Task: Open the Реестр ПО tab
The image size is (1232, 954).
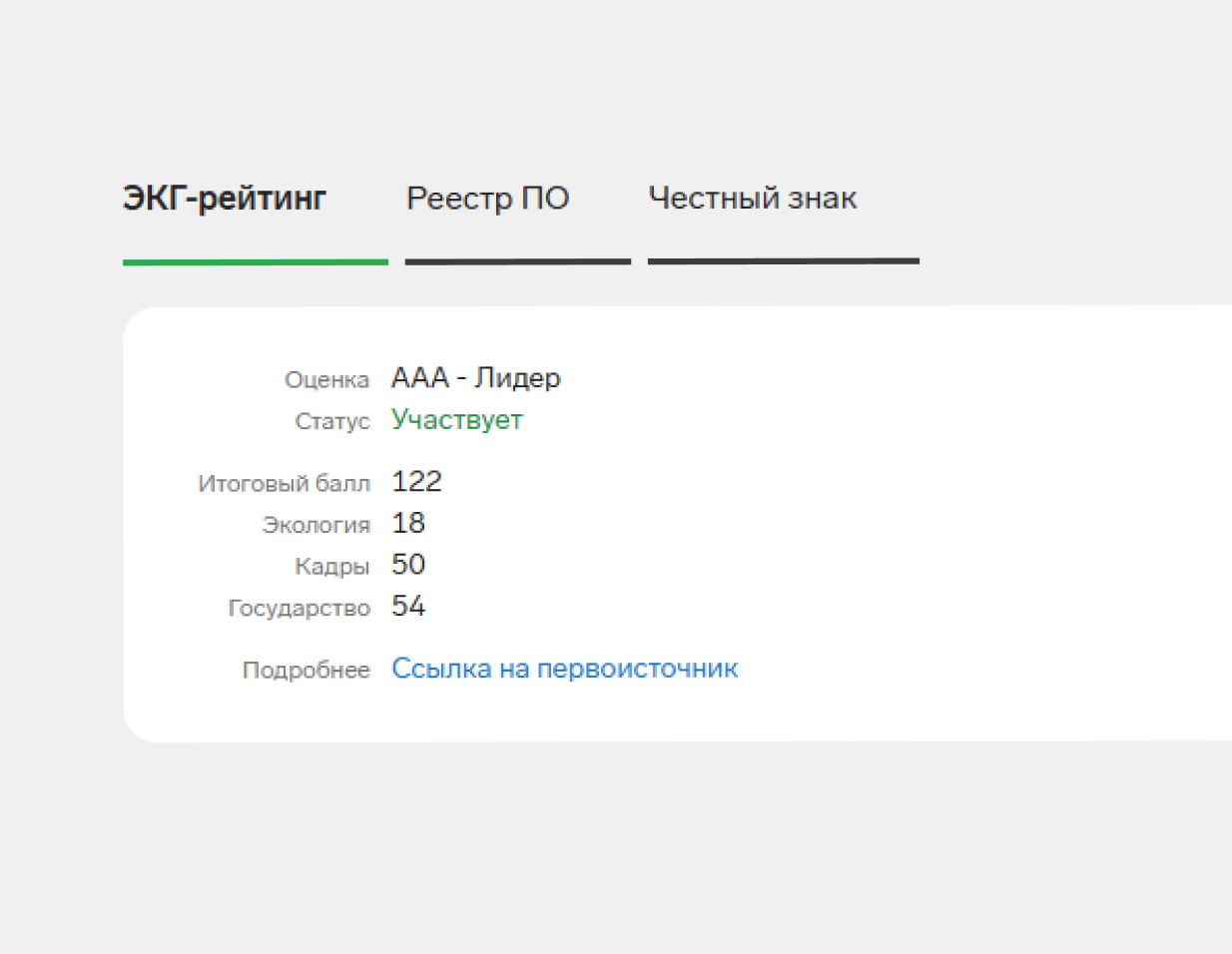Action: pyautogui.click(x=487, y=199)
